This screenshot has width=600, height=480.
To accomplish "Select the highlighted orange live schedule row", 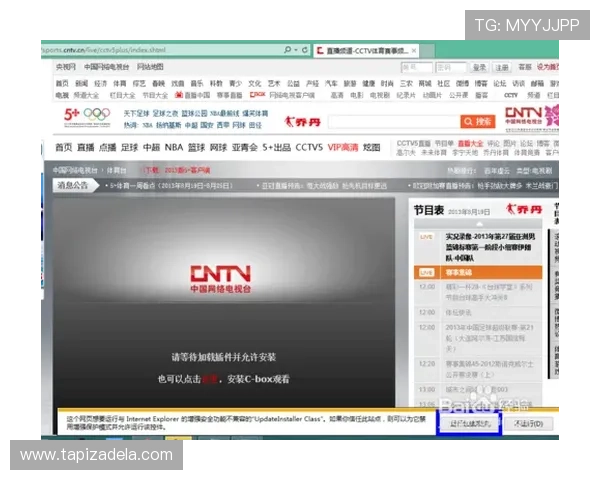I will (x=478, y=273).
